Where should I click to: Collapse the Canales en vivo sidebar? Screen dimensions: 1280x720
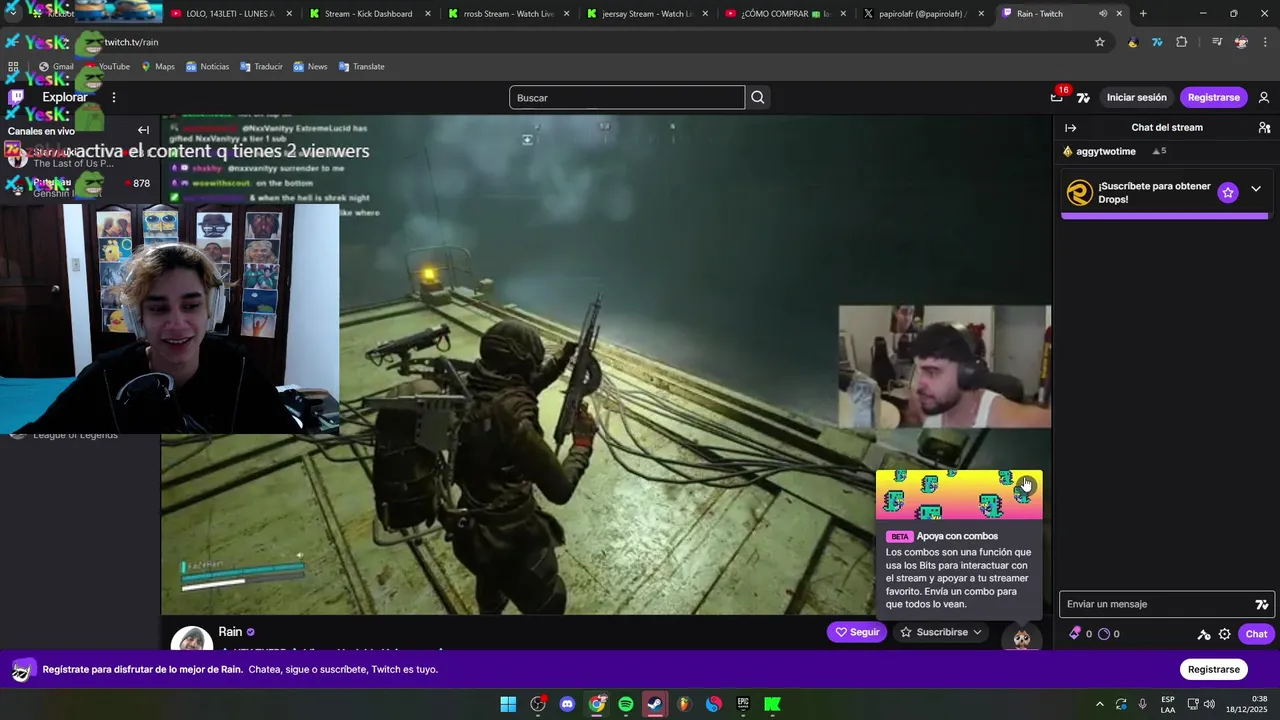pyautogui.click(x=143, y=130)
